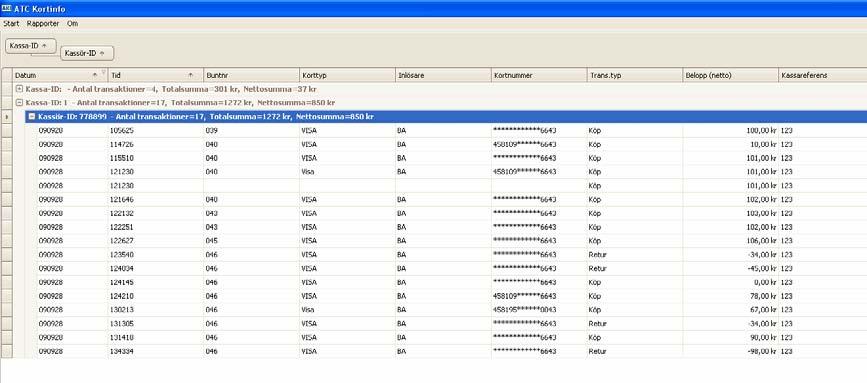Click the 67,00 kr amount cell
Screen dimensions: 867x383
tap(730, 310)
